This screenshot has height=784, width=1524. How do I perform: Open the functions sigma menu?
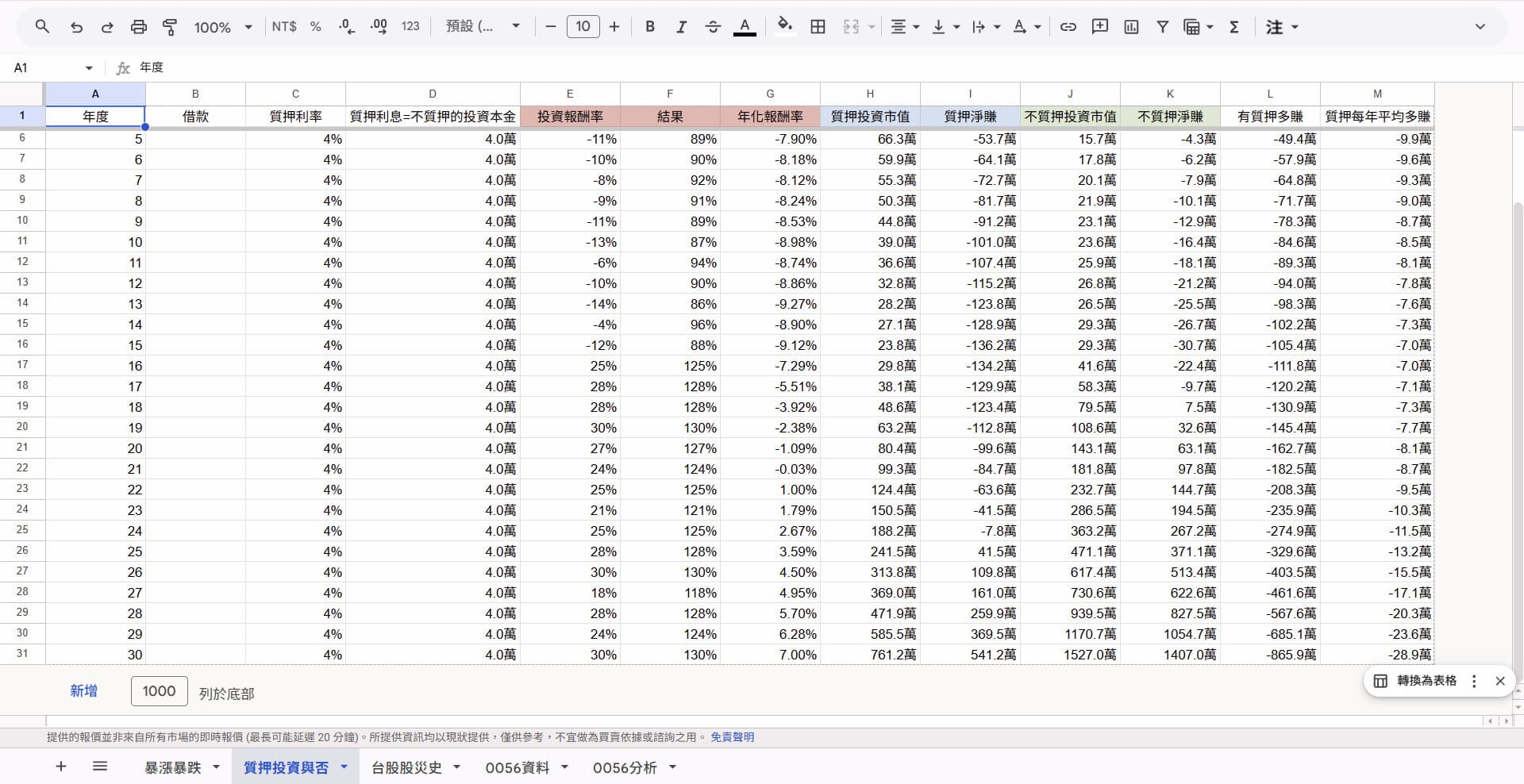tap(1234, 27)
